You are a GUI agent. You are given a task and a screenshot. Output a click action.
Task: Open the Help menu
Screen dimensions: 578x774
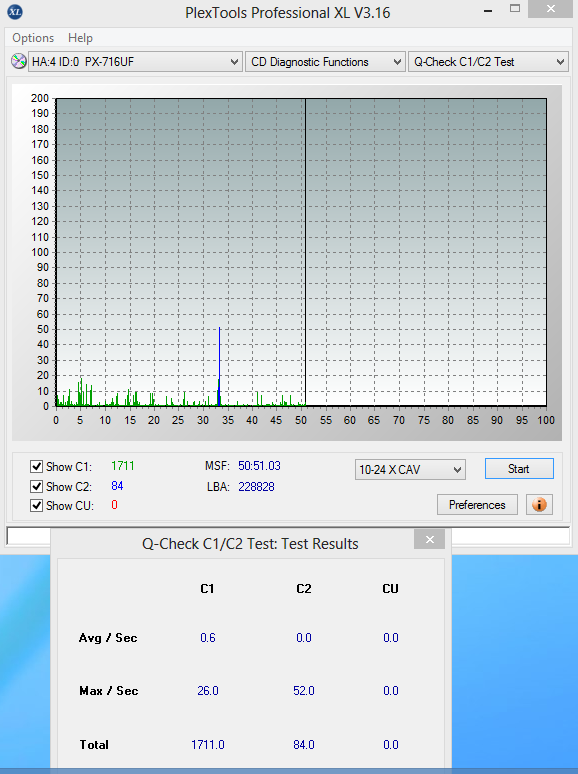point(80,38)
